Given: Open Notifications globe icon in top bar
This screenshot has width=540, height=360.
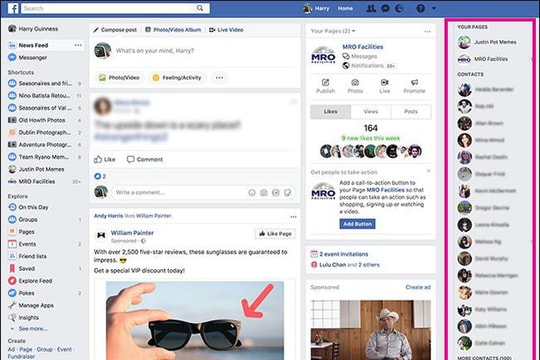Looking at the screenshot, I should pyautogui.click(x=399, y=8).
